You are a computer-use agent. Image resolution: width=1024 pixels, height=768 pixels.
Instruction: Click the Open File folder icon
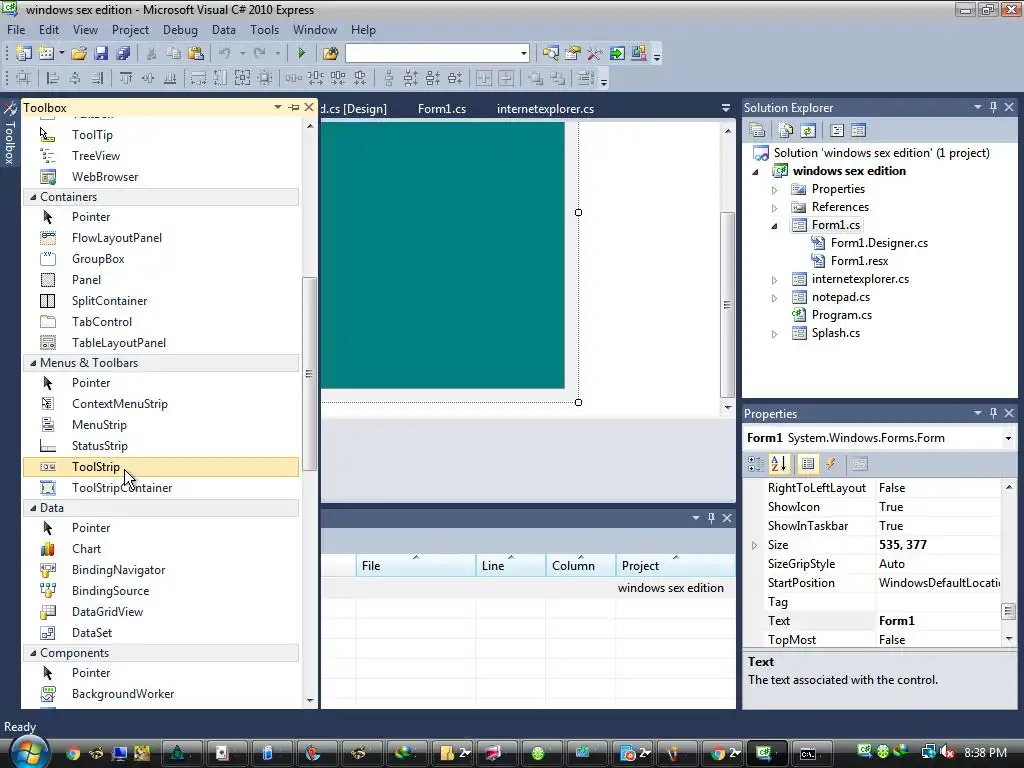click(x=79, y=53)
